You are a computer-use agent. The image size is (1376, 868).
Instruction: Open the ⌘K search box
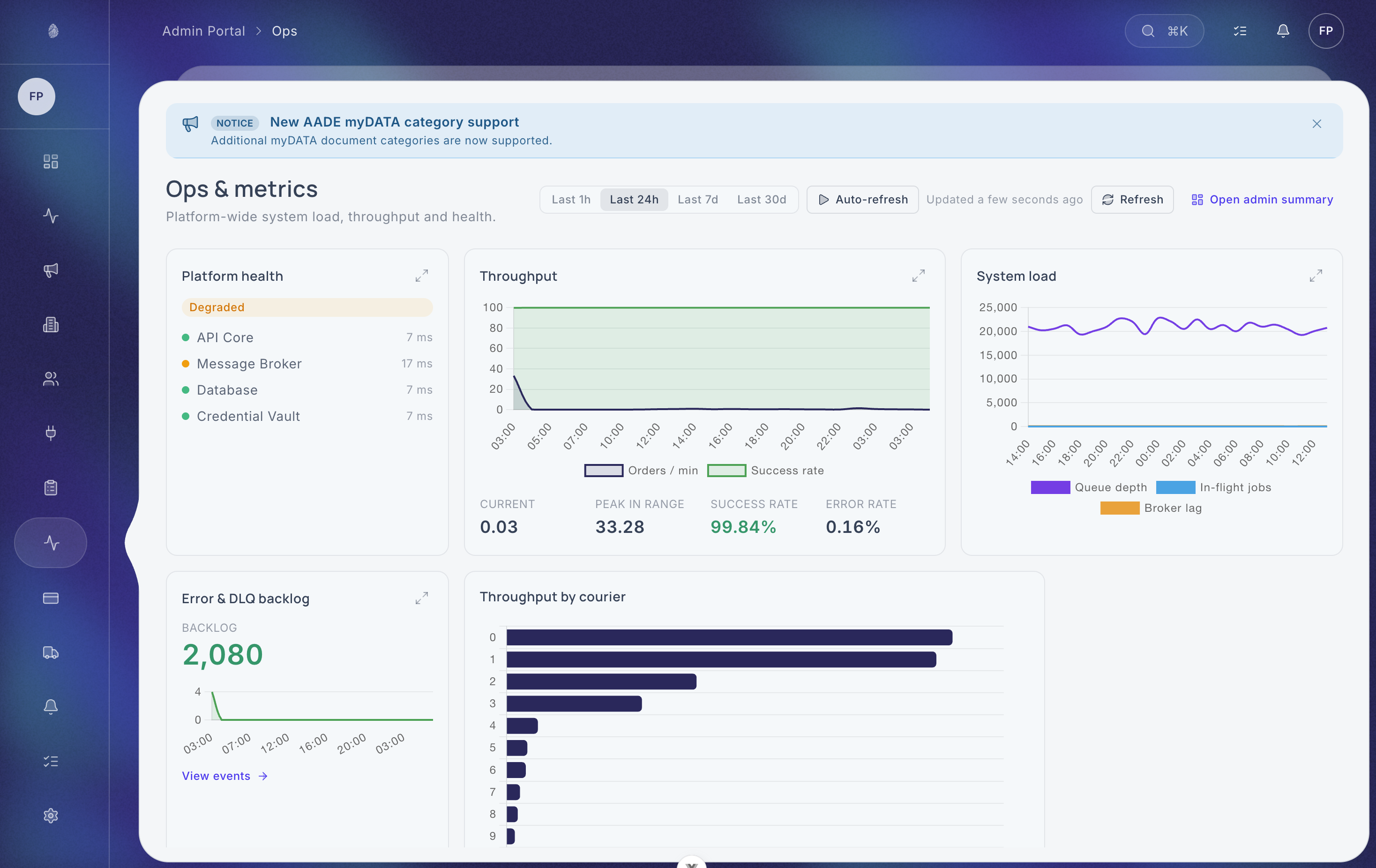[1164, 31]
